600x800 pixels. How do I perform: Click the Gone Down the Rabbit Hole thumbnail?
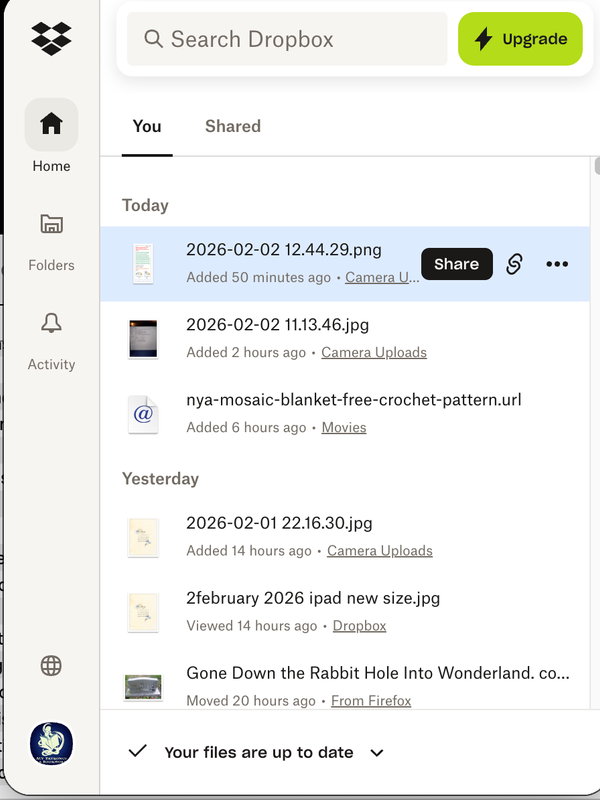click(144, 686)
